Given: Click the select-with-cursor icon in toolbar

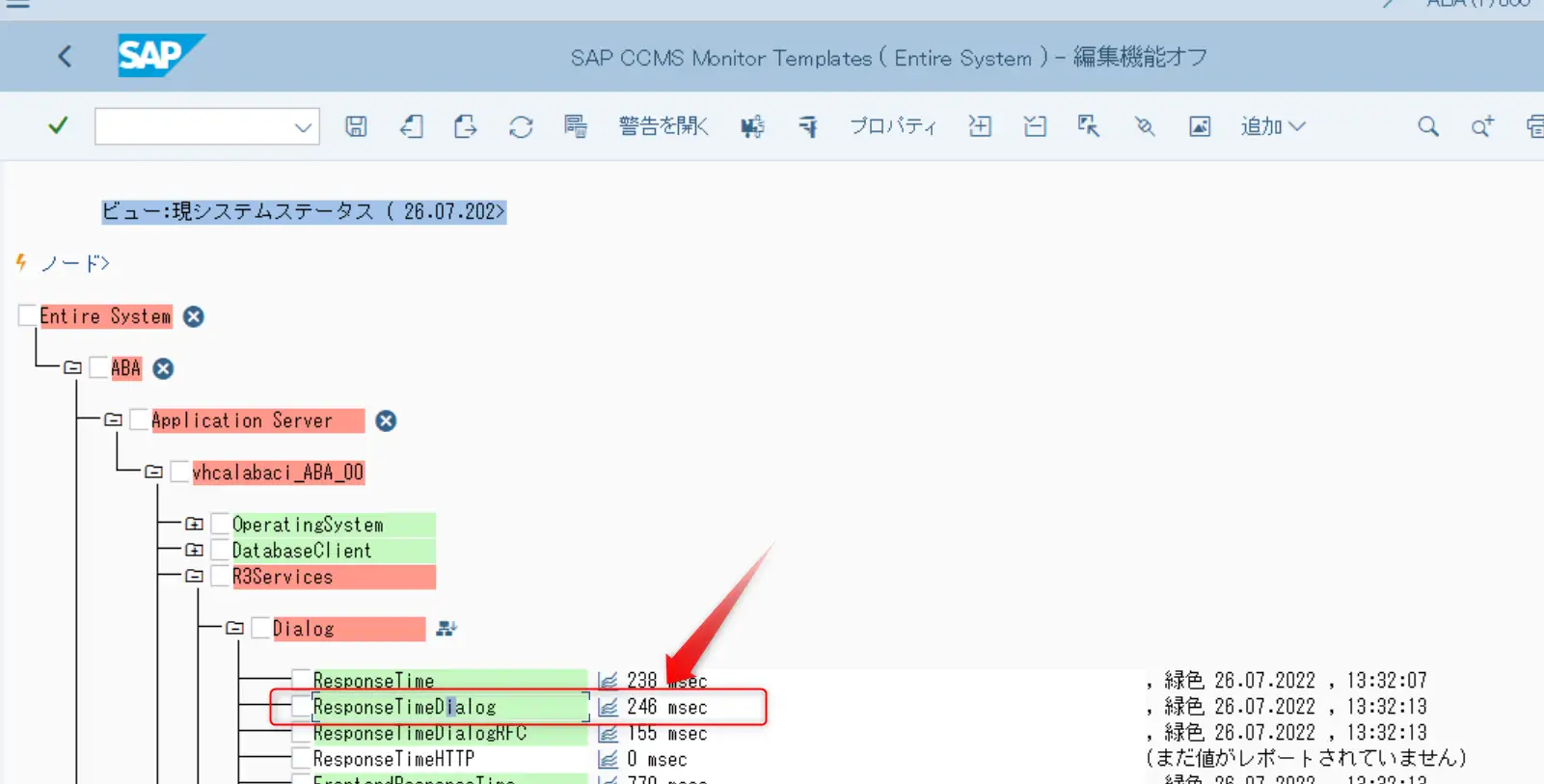Looking at the screenshot, I should click(x=1089, y=126).
